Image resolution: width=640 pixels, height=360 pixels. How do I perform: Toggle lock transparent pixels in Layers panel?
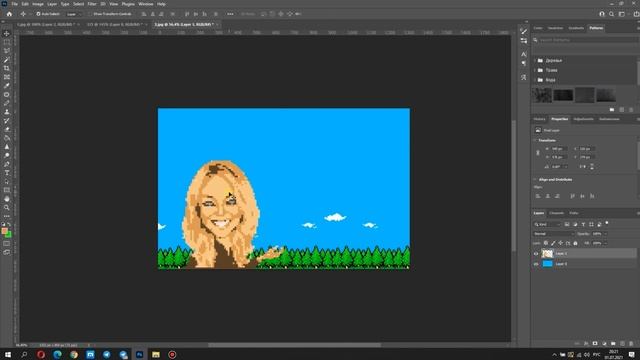546,243
